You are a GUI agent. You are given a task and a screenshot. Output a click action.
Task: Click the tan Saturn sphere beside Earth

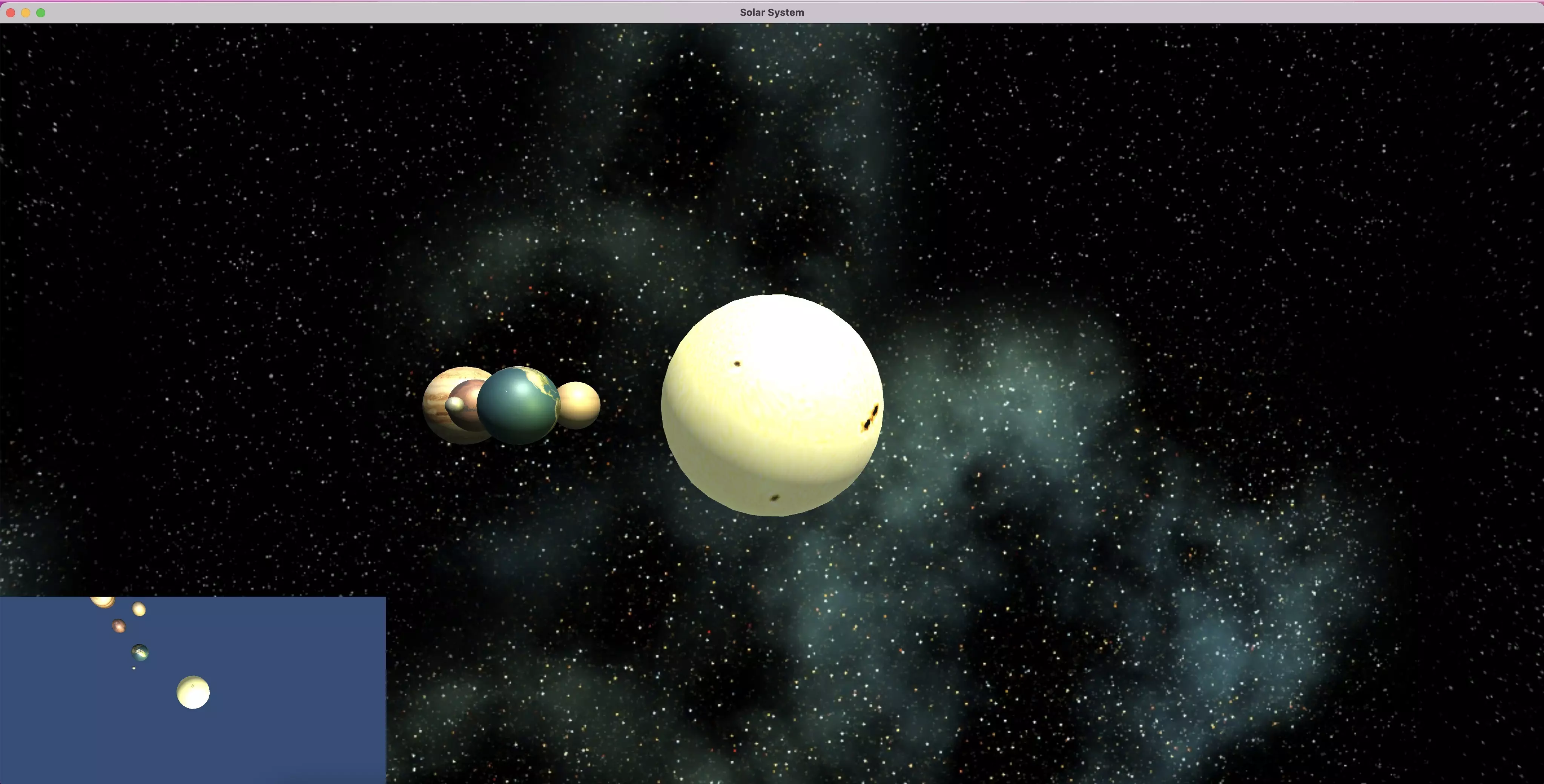pos(579,405)
